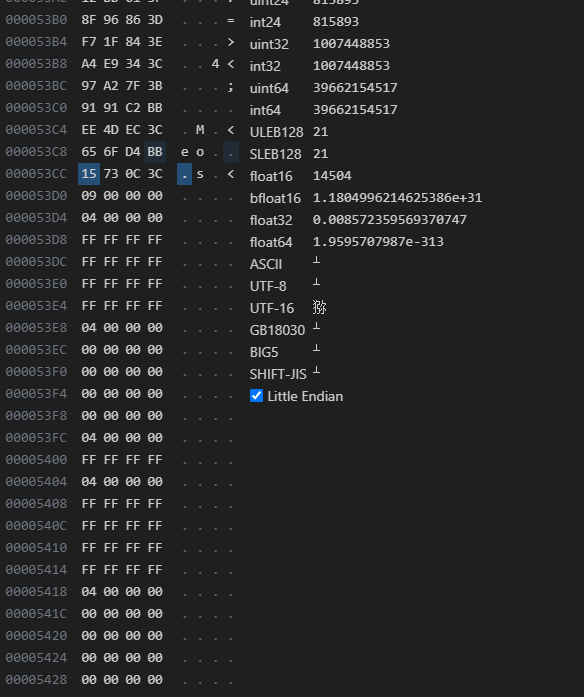Click hex byte BB at offset 000053C8
The height and width of the screenshot is (697, 584).
155,152
